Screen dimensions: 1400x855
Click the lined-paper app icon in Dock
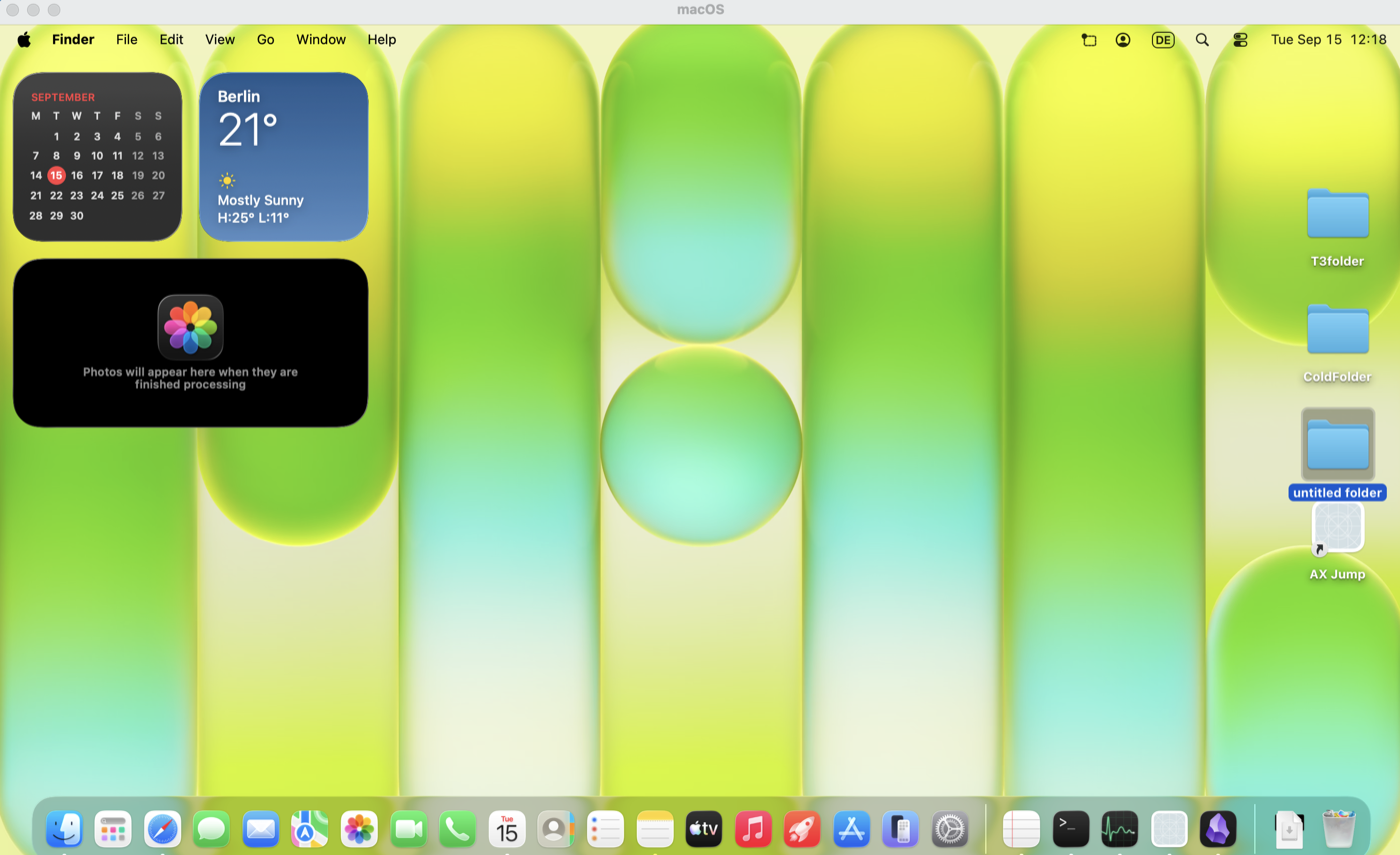pyautogui.click(x=1022, y=829)
